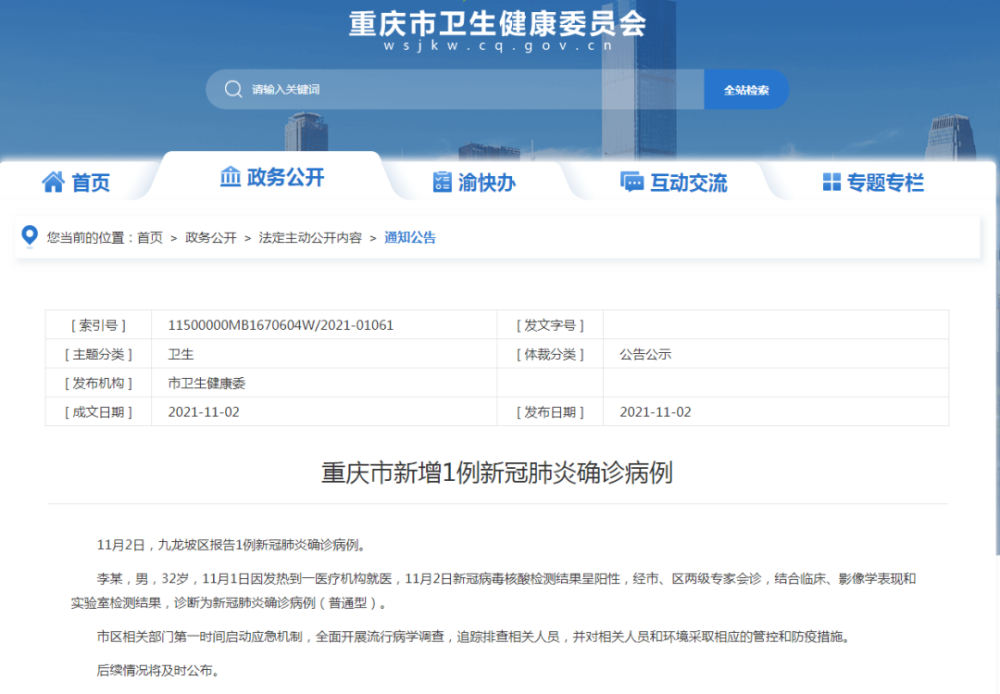The height and width of the screenshot is (694, 1000).
Task: Go to the 互动交流 tab
Action: click(x=673, y=182)
